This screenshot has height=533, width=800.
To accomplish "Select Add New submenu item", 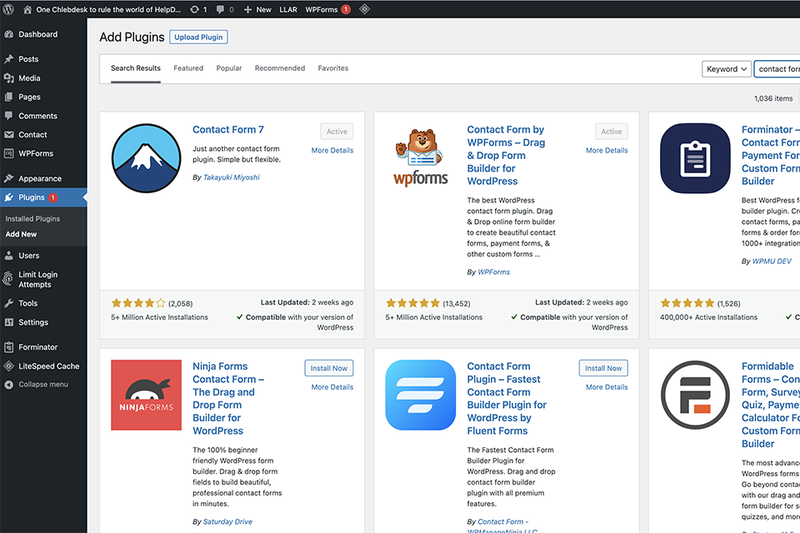I will (21, 234).
